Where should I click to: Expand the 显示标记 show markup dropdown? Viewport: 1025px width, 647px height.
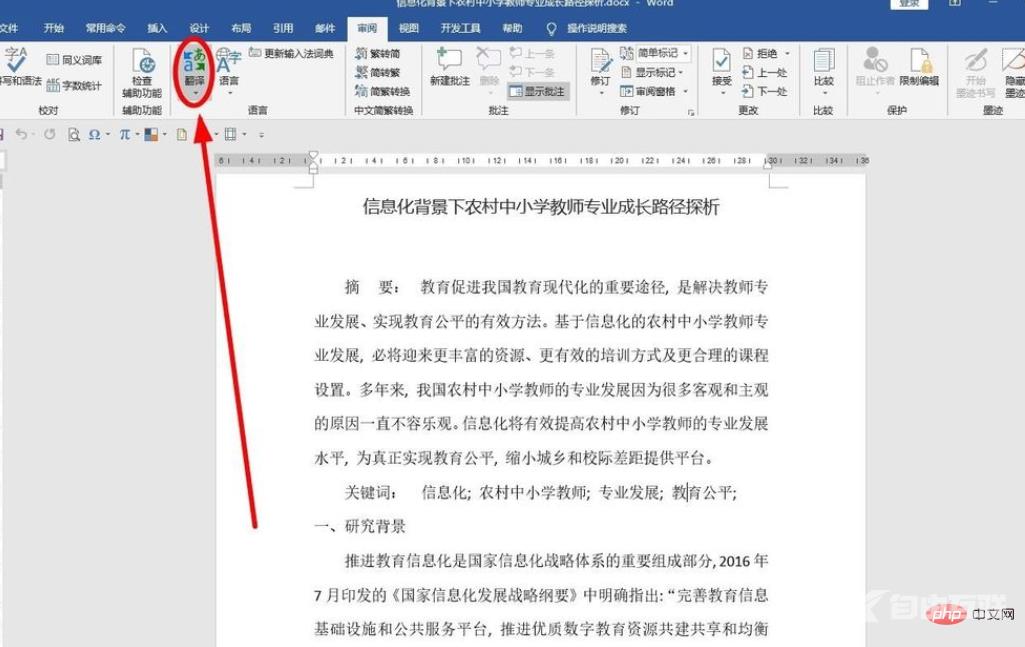tap(683, 72)
